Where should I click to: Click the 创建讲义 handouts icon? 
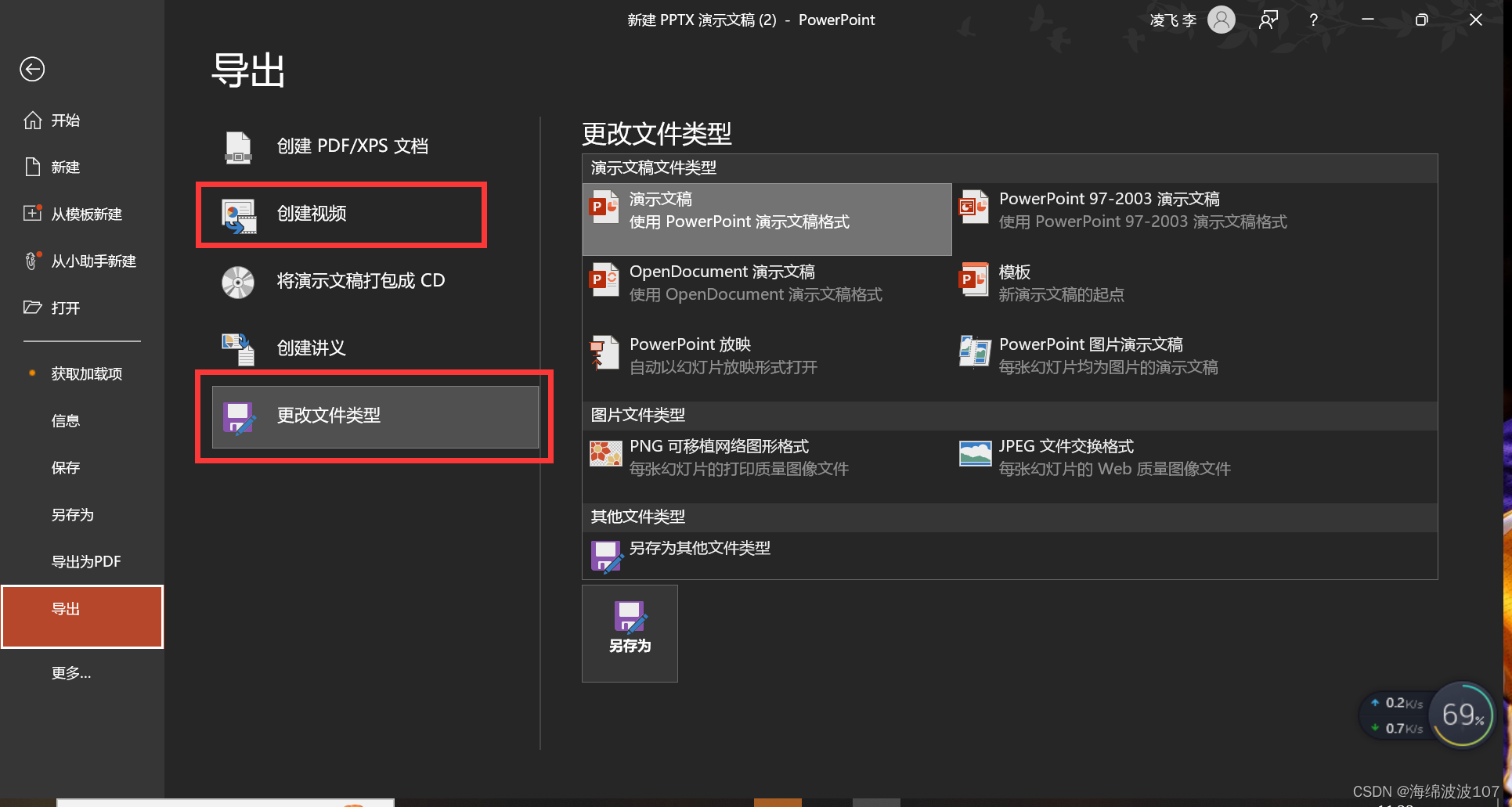[x=238, y=349]
